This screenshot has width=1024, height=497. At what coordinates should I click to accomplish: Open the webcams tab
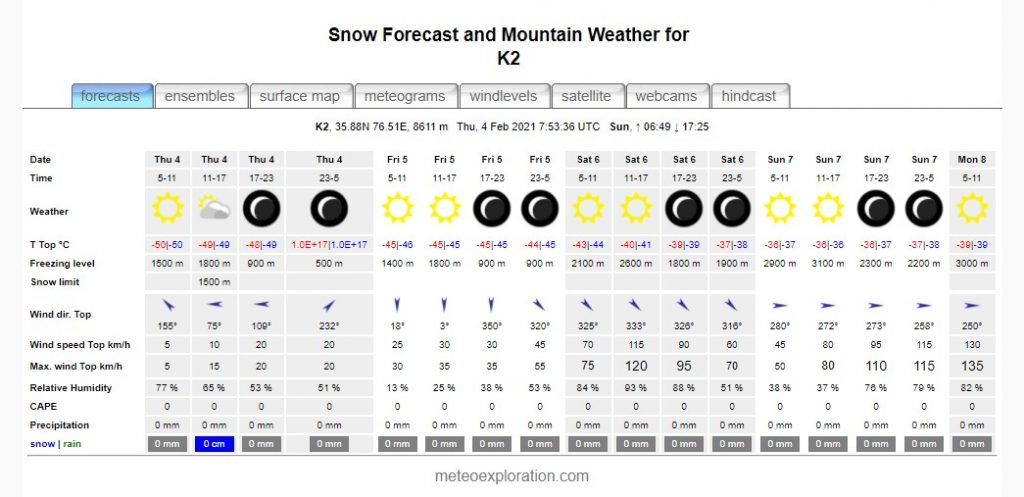666,96
